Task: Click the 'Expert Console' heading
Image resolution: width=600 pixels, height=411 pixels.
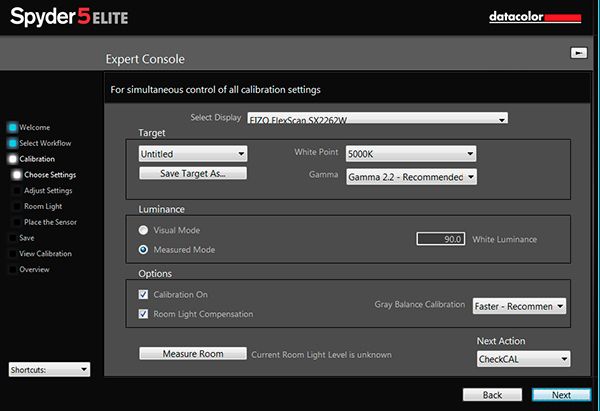Action: click(x=145, y=59)
